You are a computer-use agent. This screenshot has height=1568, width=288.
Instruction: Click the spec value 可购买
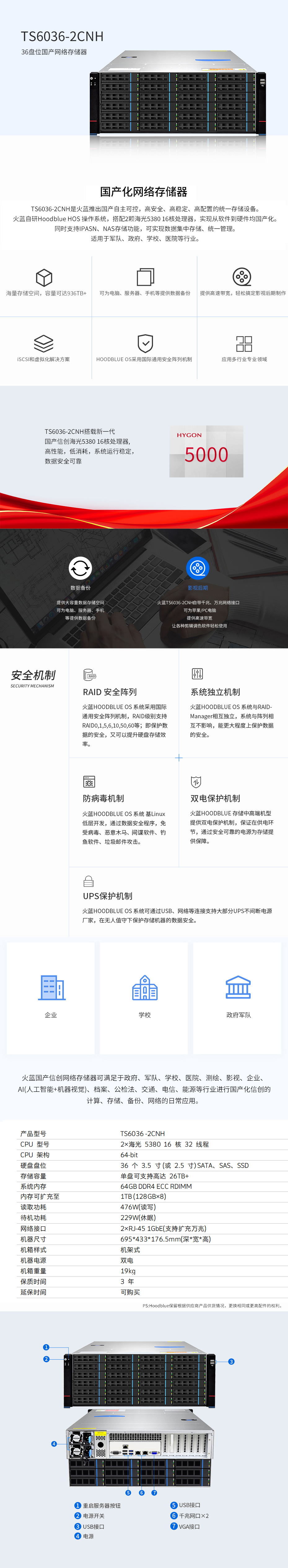click(x=130, y=1292)
